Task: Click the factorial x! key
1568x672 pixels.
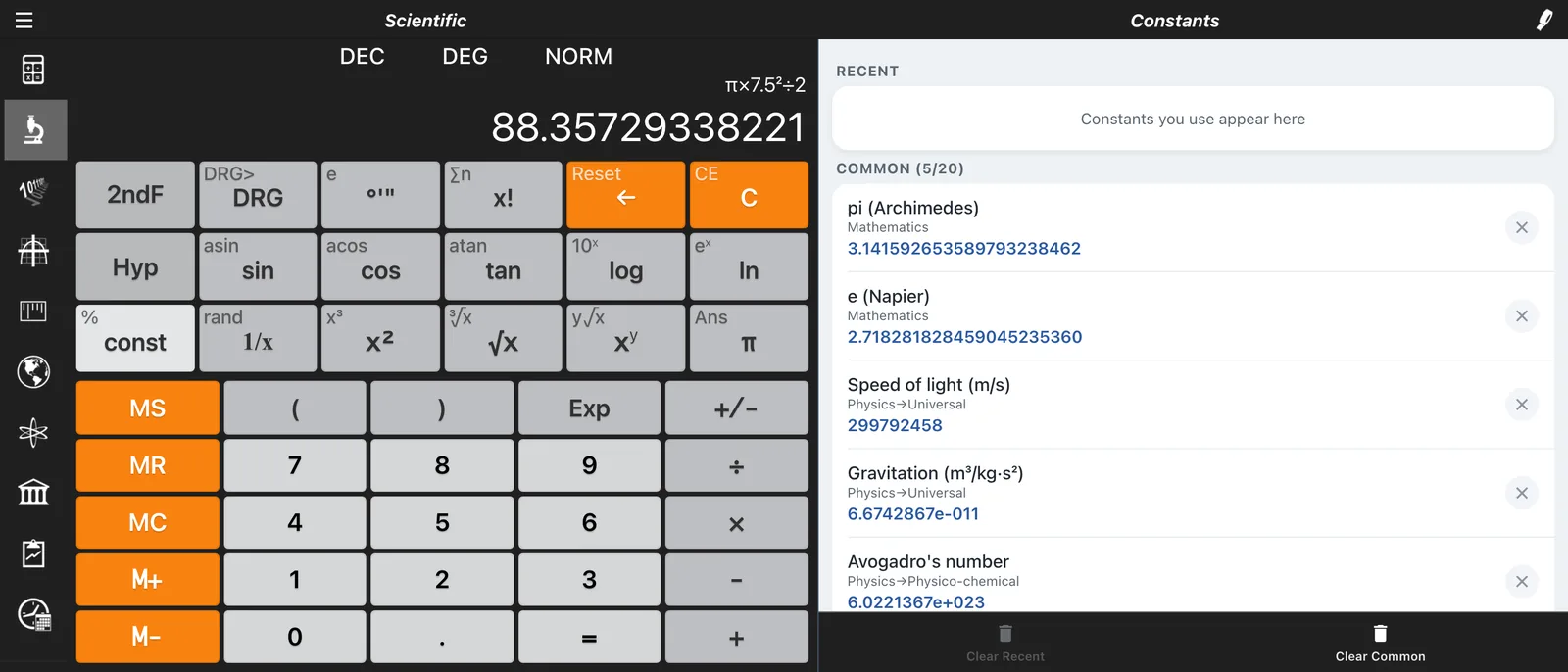Action: 503,195
